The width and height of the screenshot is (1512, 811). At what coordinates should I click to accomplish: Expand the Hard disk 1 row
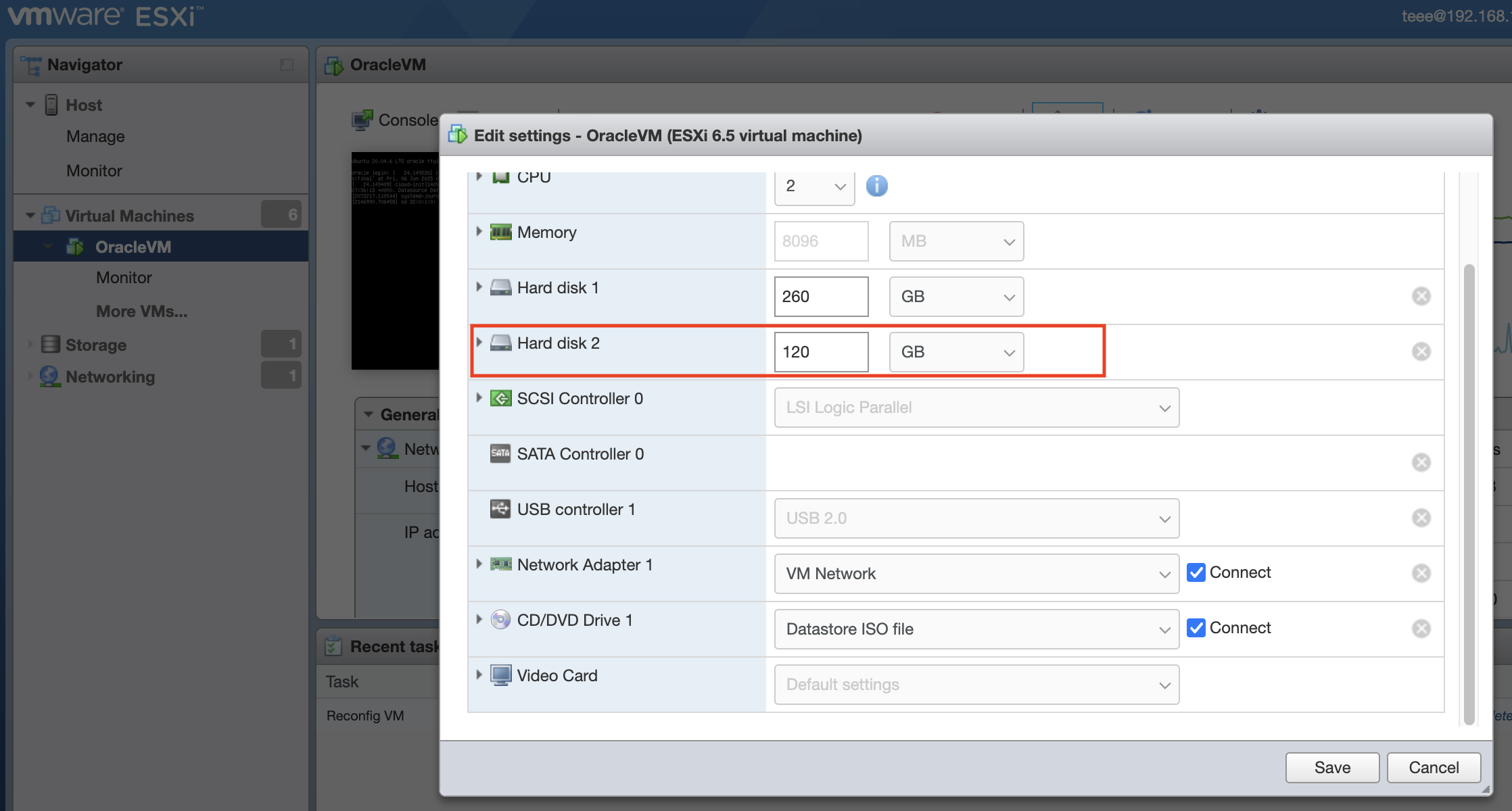tap(479, 287)
